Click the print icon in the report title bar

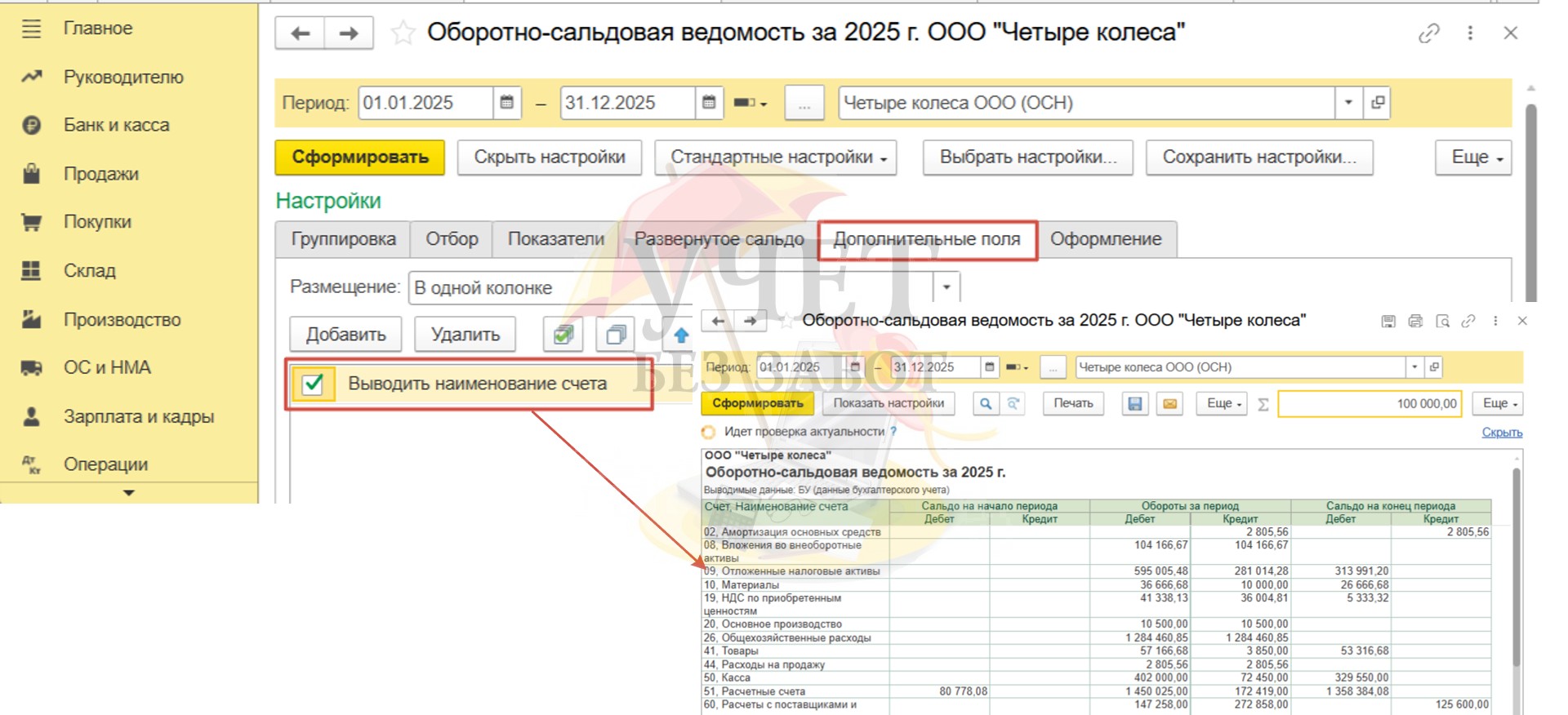coord(1415,322)
